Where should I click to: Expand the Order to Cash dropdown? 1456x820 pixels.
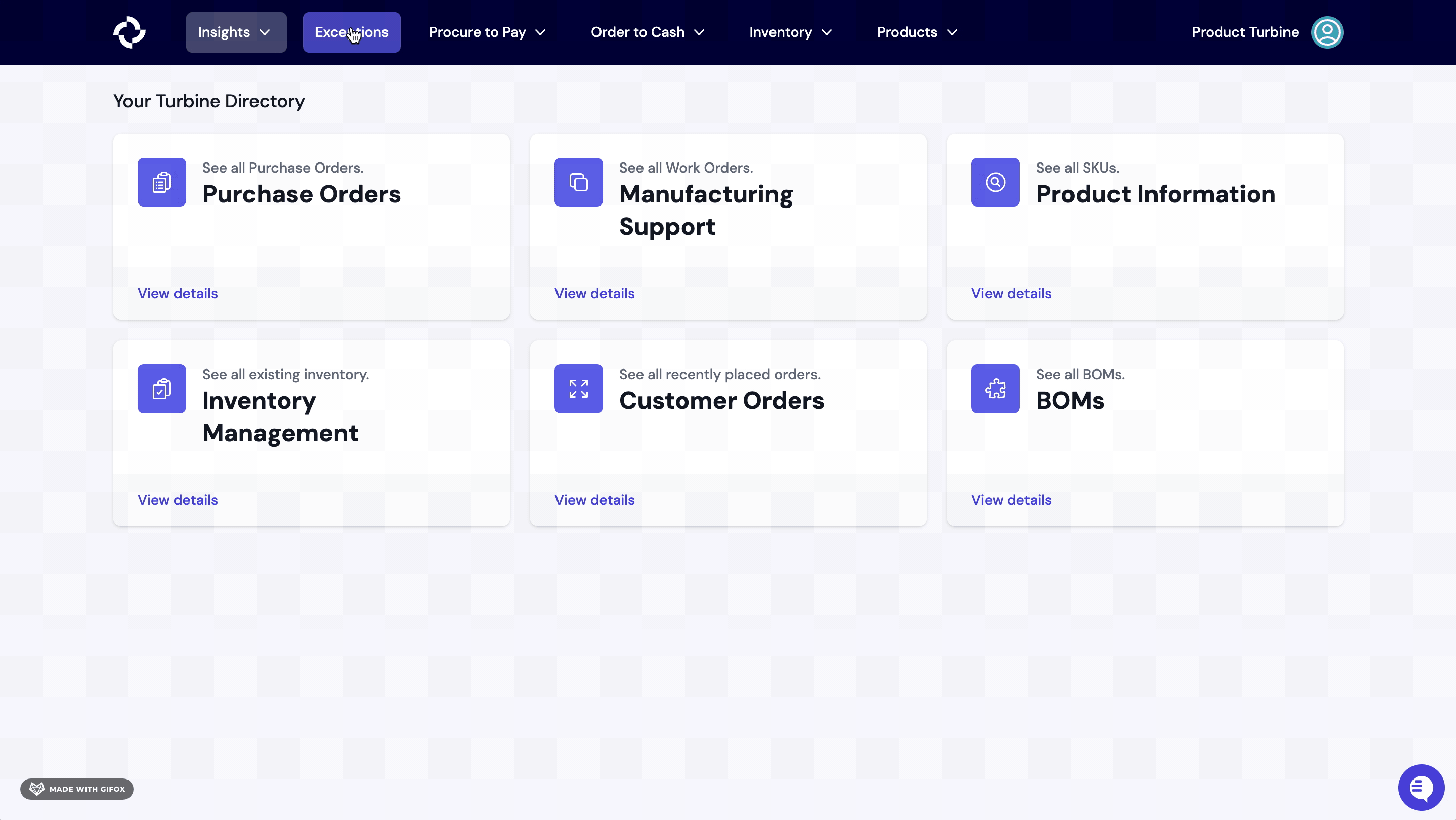pyautogui.click(x=647, y=32)
